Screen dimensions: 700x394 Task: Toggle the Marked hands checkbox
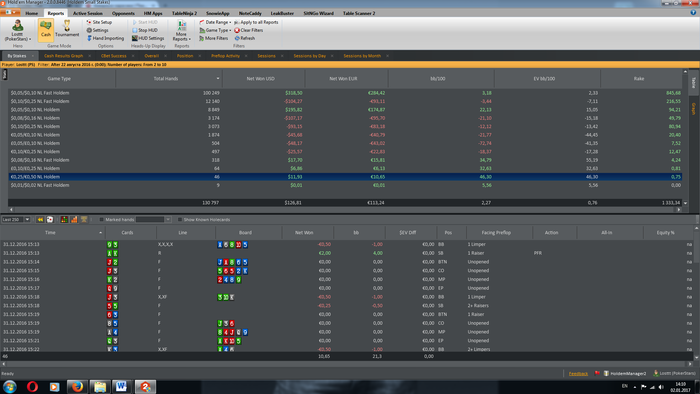[x=101, y=220]
